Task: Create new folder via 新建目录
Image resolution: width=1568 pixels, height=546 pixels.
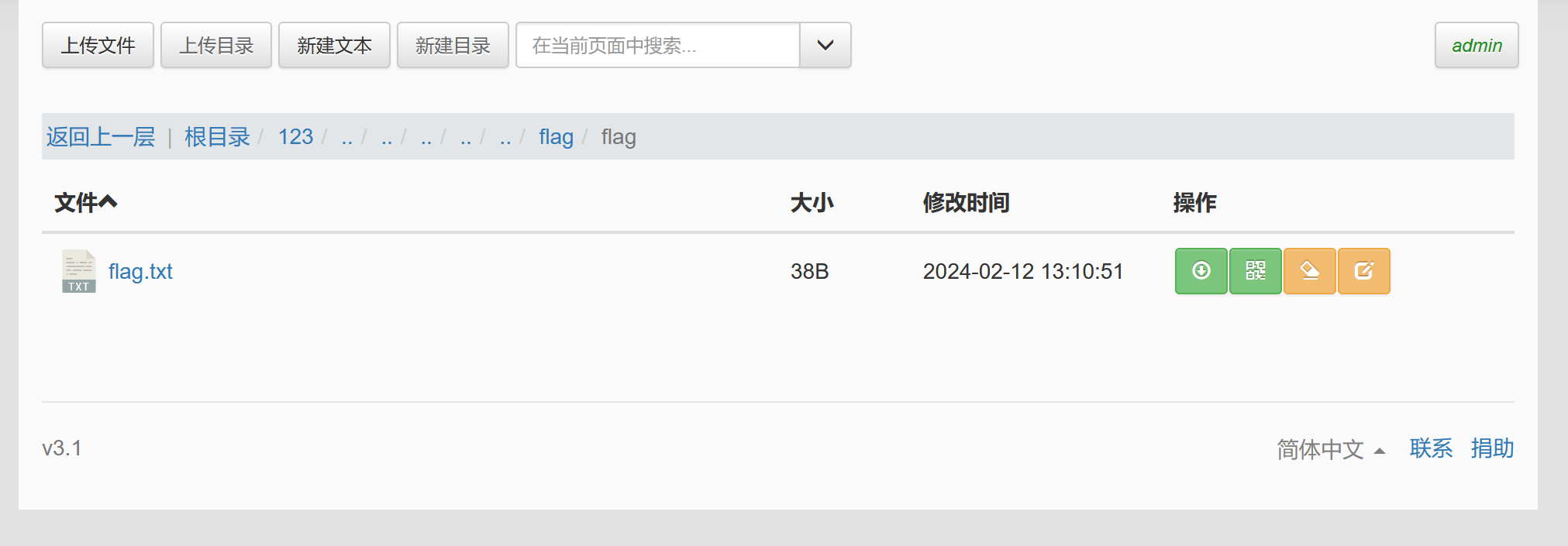Action: pos(453,45)
